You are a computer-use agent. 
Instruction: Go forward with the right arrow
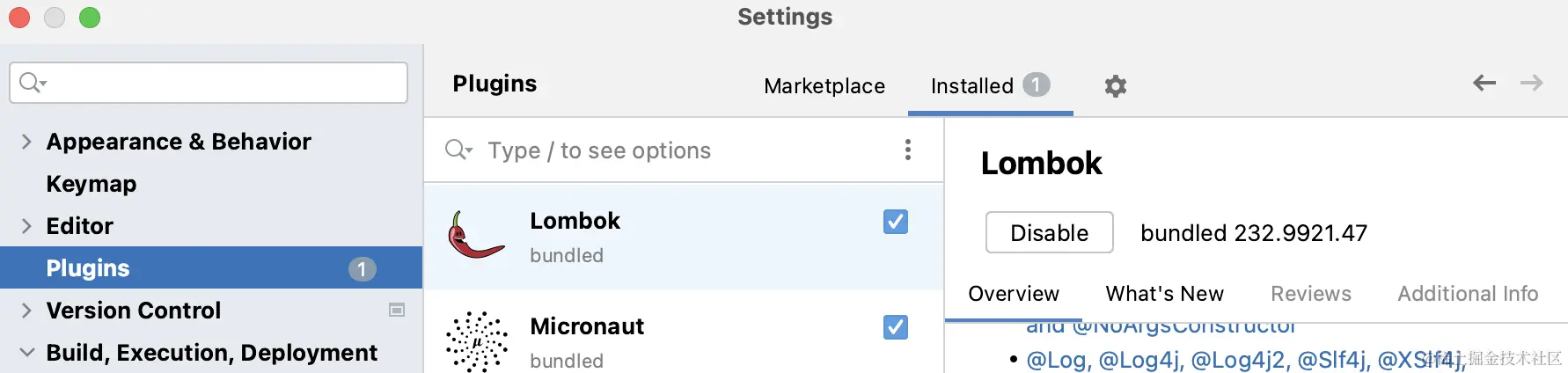pos(1532,83)
